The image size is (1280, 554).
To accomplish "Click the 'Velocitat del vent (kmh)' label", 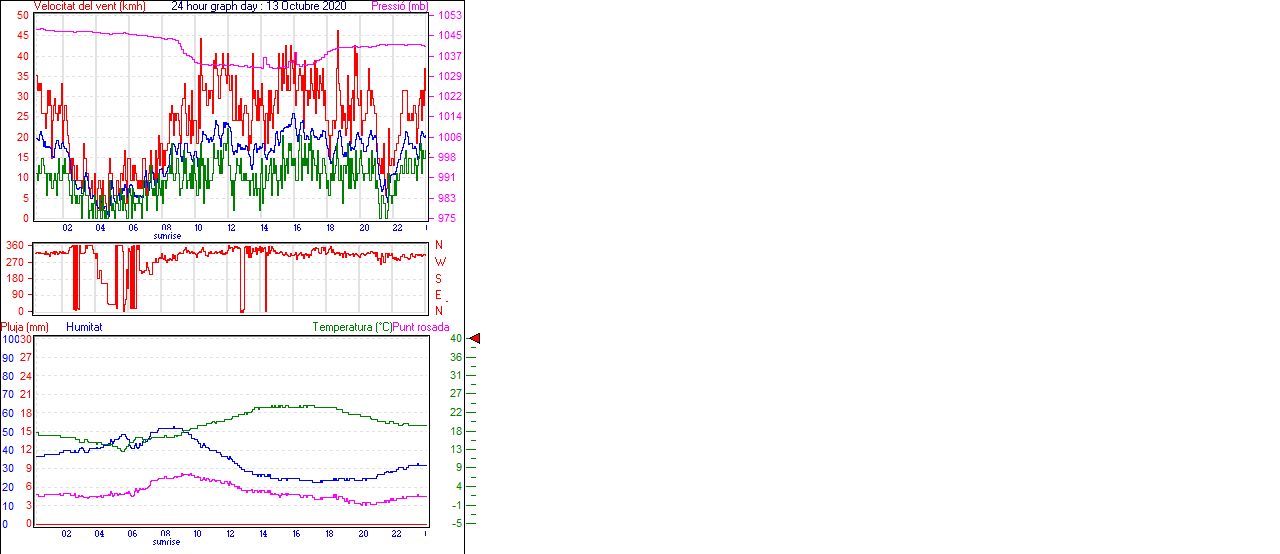I will pyautogui.click(x=90, y=6).
